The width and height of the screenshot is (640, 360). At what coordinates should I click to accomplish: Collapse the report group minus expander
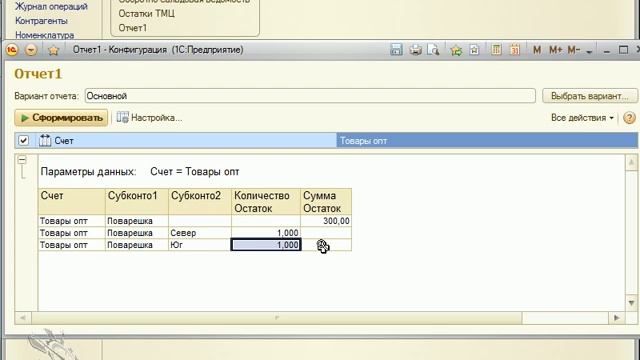22,160
